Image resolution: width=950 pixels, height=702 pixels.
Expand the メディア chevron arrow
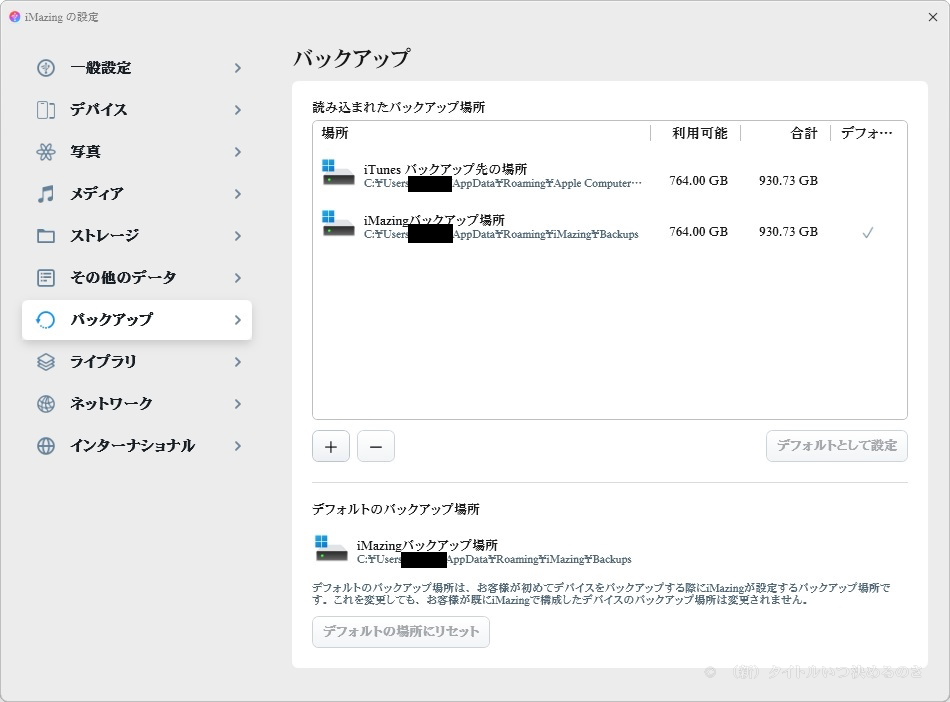[x=238, y=194]
